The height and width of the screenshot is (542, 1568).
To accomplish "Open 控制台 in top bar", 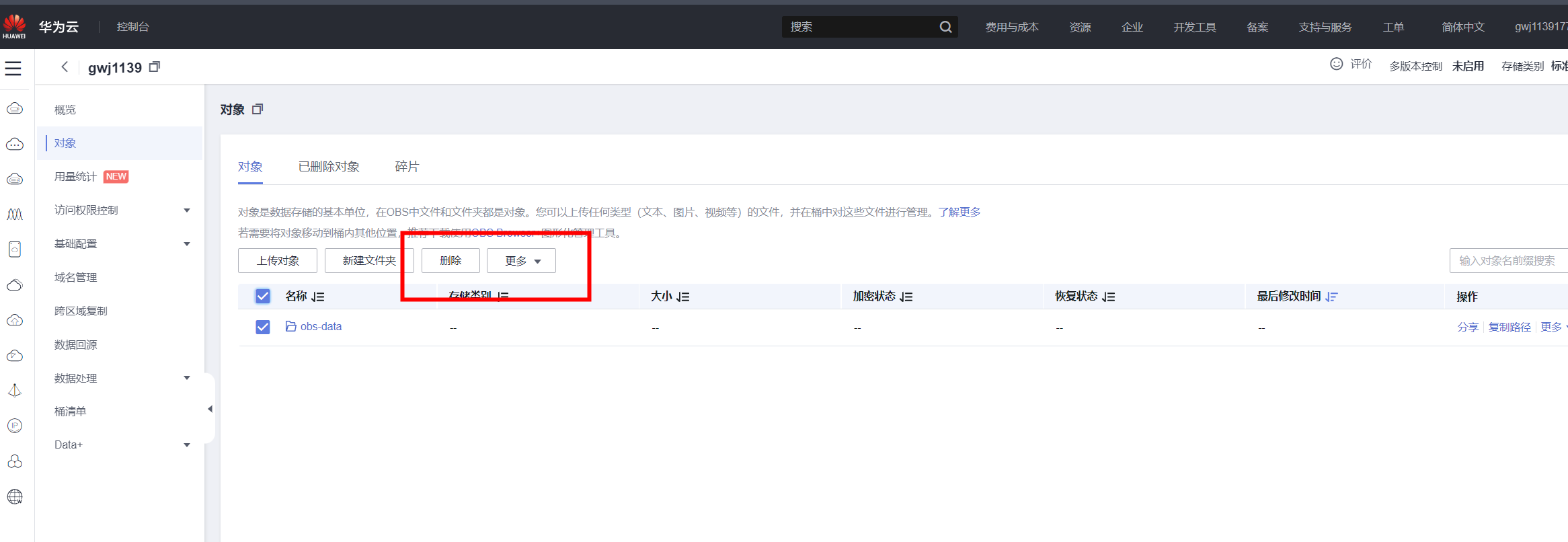I will (x=133, y=27).
